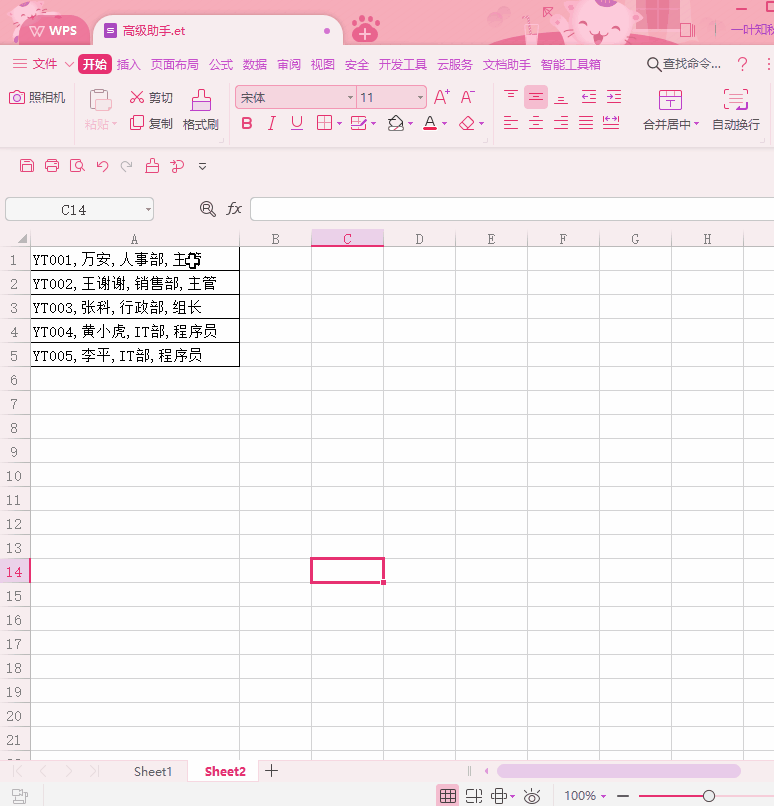The image size is (774, 806).
Task: Click the save icon in quick access bar
Action: 27,166
